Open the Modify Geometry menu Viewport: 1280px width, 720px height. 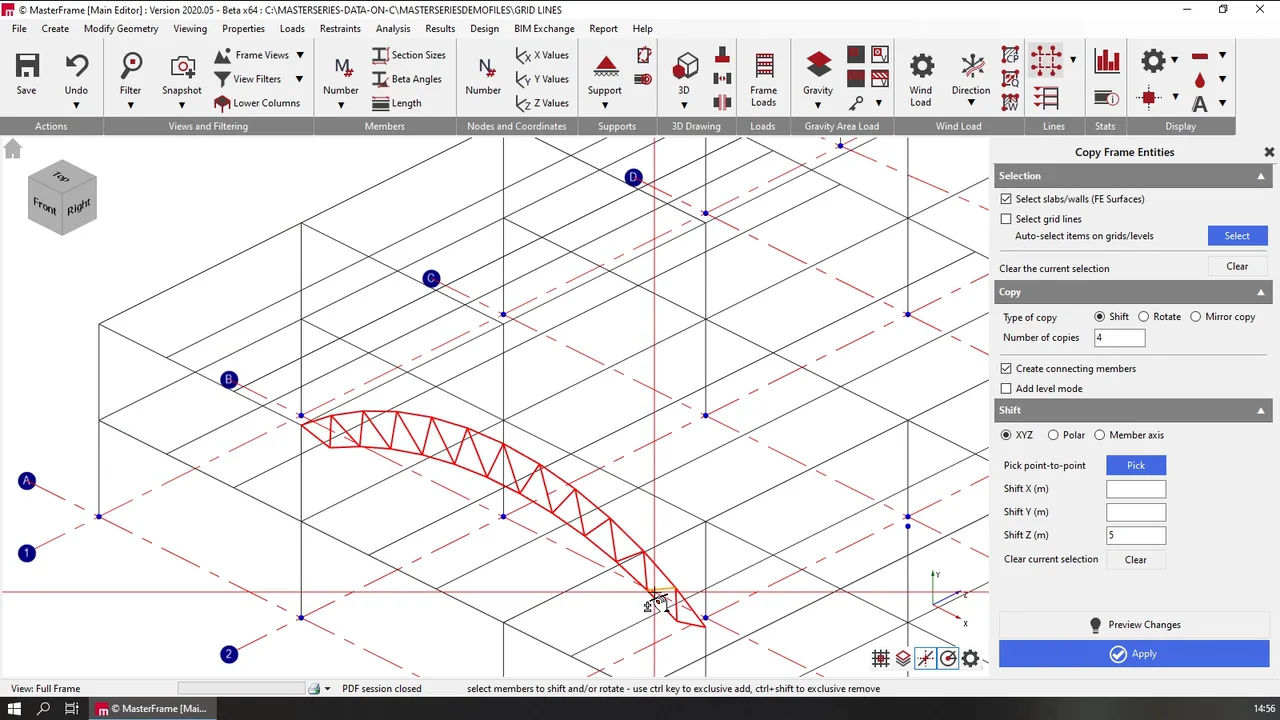[x=121, y=29]
